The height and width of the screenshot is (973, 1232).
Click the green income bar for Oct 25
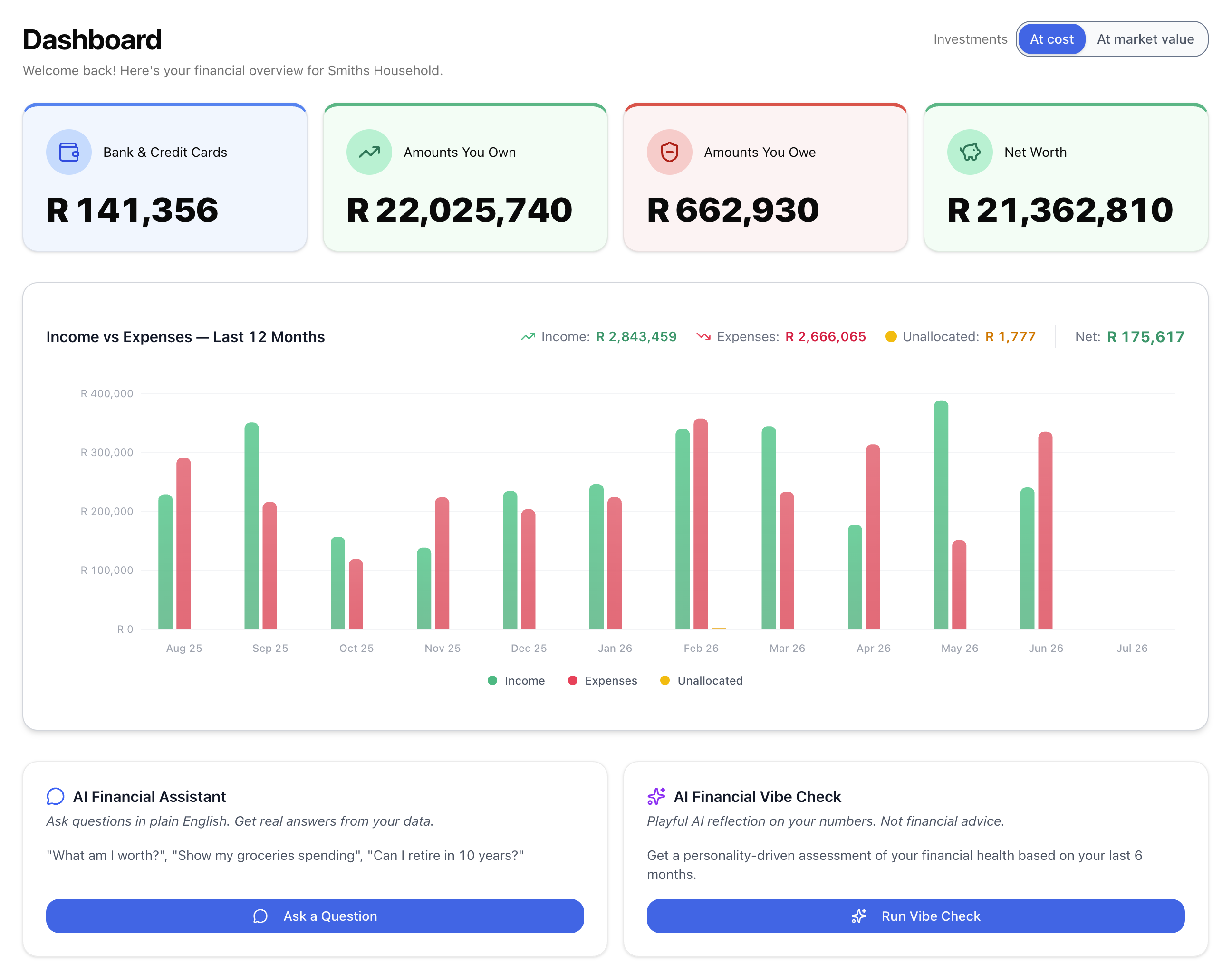(338, 583)
